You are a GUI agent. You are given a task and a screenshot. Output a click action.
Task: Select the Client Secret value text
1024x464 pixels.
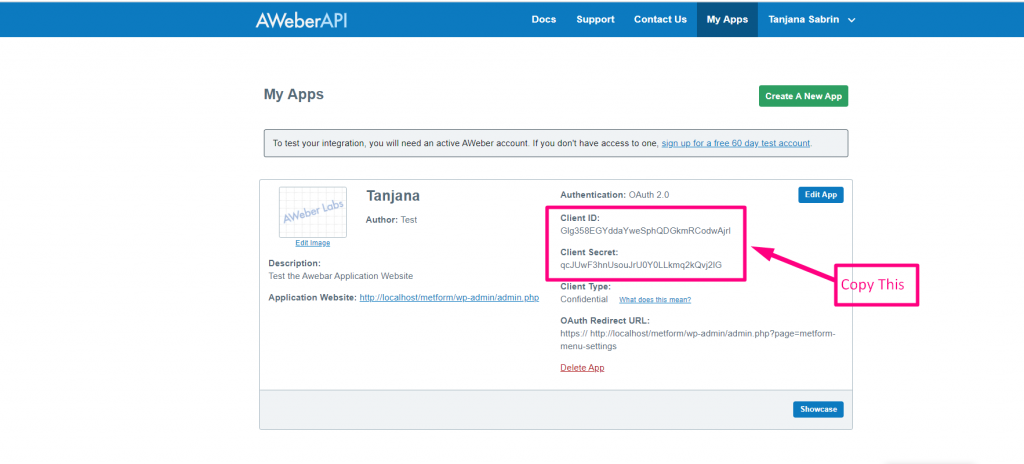click(x=641, y=265)
